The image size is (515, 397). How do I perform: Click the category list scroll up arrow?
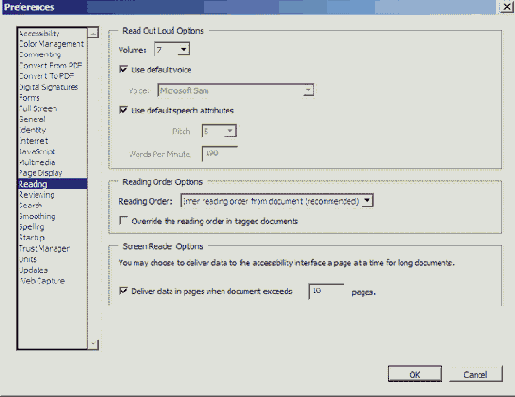point(93,33)
